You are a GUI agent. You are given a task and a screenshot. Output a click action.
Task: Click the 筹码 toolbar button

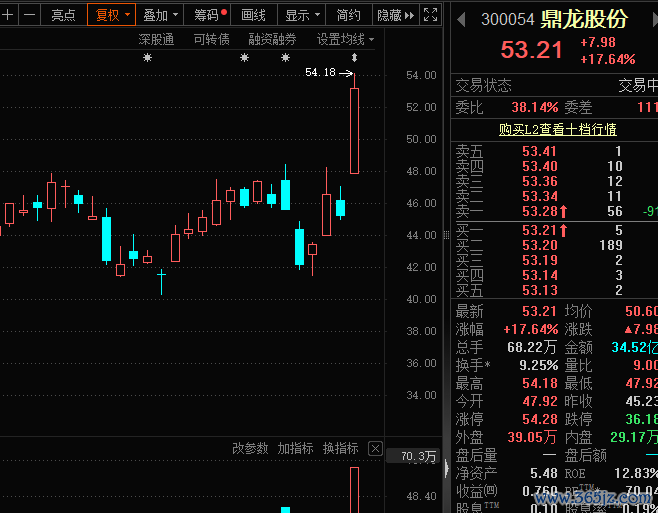coord(209,15)
